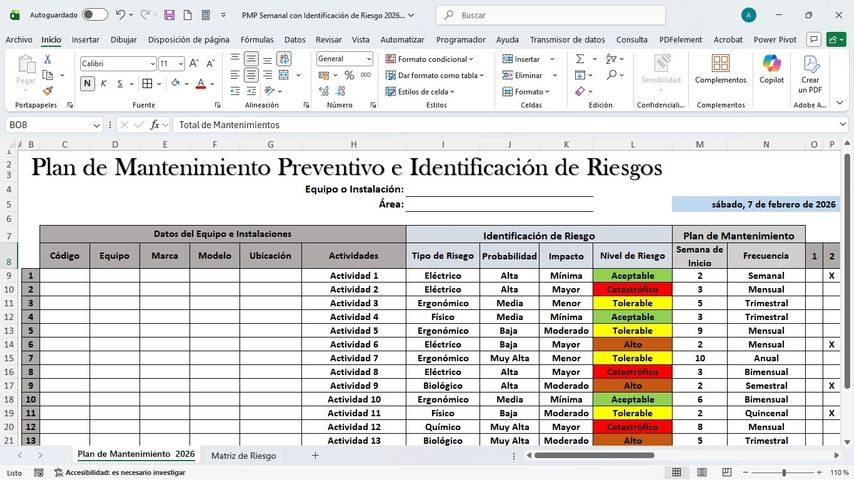
Task: Click the Undo arrow
Action: pyautogui.click(x=120, y=15)
